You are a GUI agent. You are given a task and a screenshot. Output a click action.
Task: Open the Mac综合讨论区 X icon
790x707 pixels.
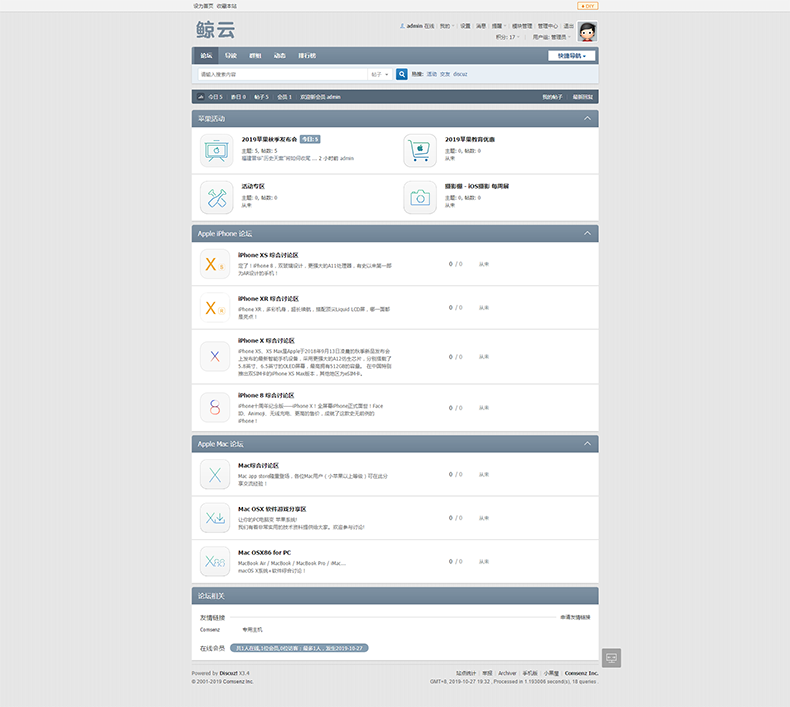[215, 474]
